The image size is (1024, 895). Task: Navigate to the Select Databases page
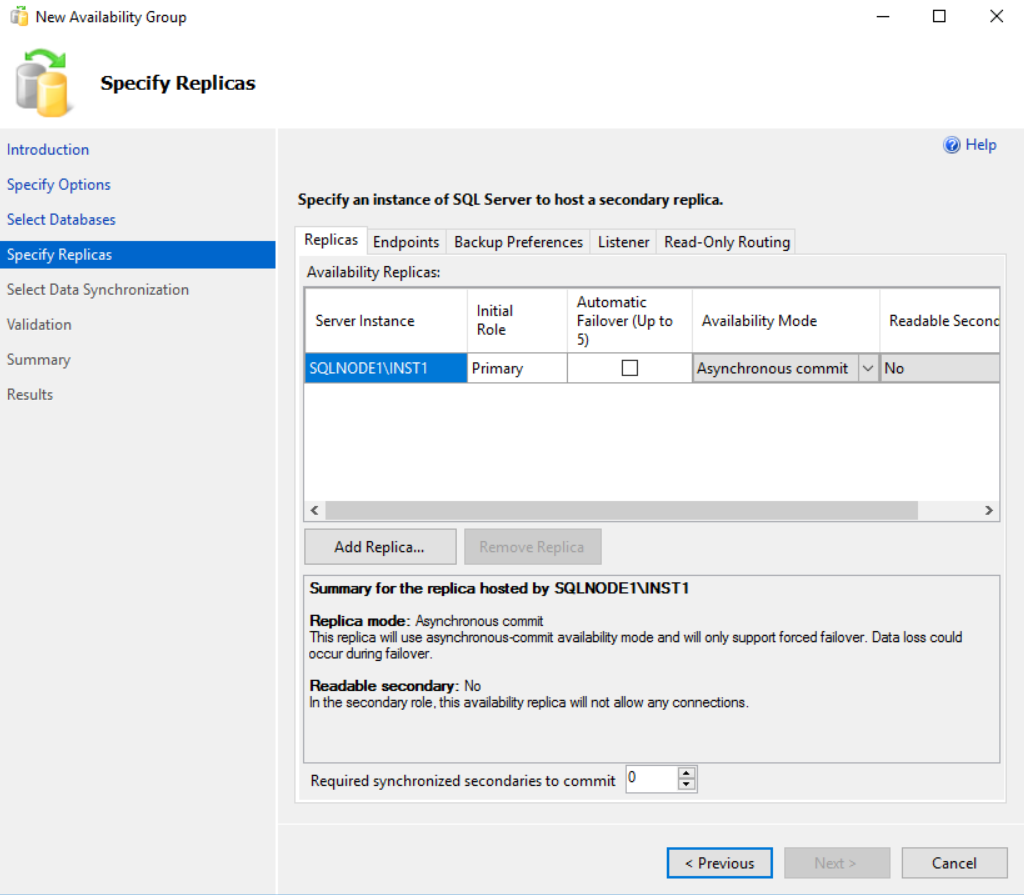click(61, 219)
